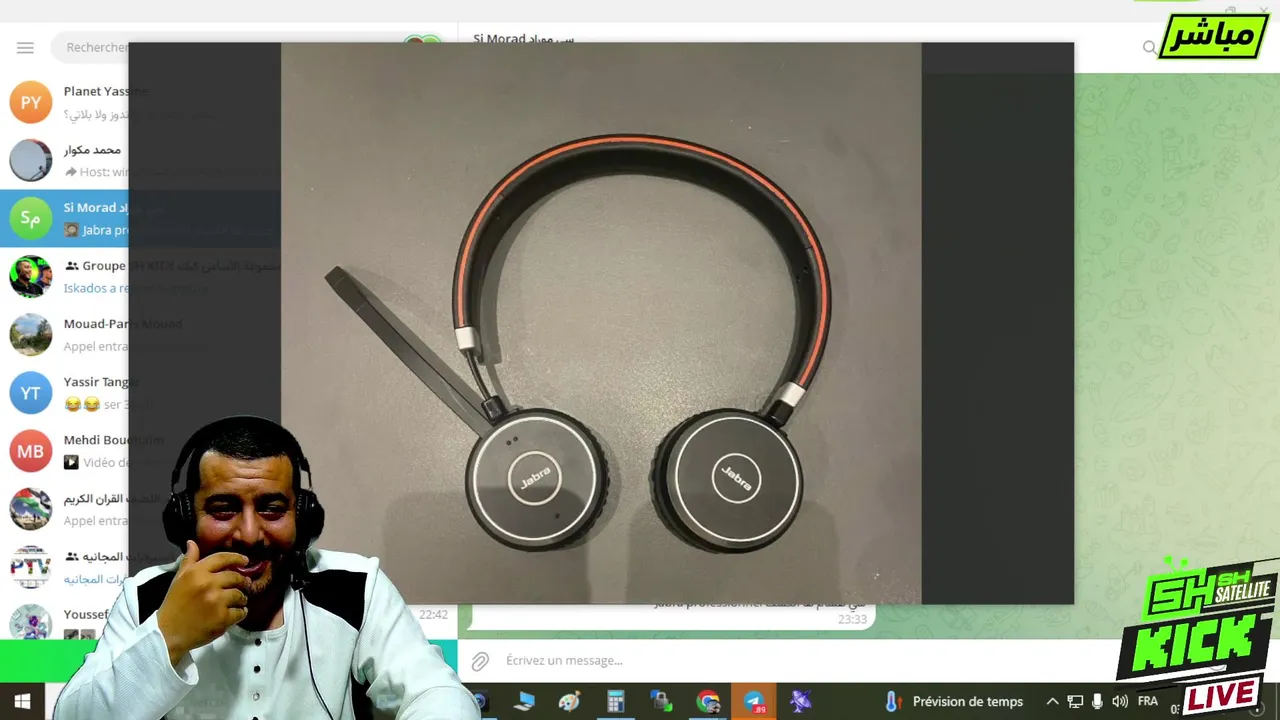Click the search icon in chat header
Screen dimensions: 1280x720
pyautogui.click(x=1149, y=47)
